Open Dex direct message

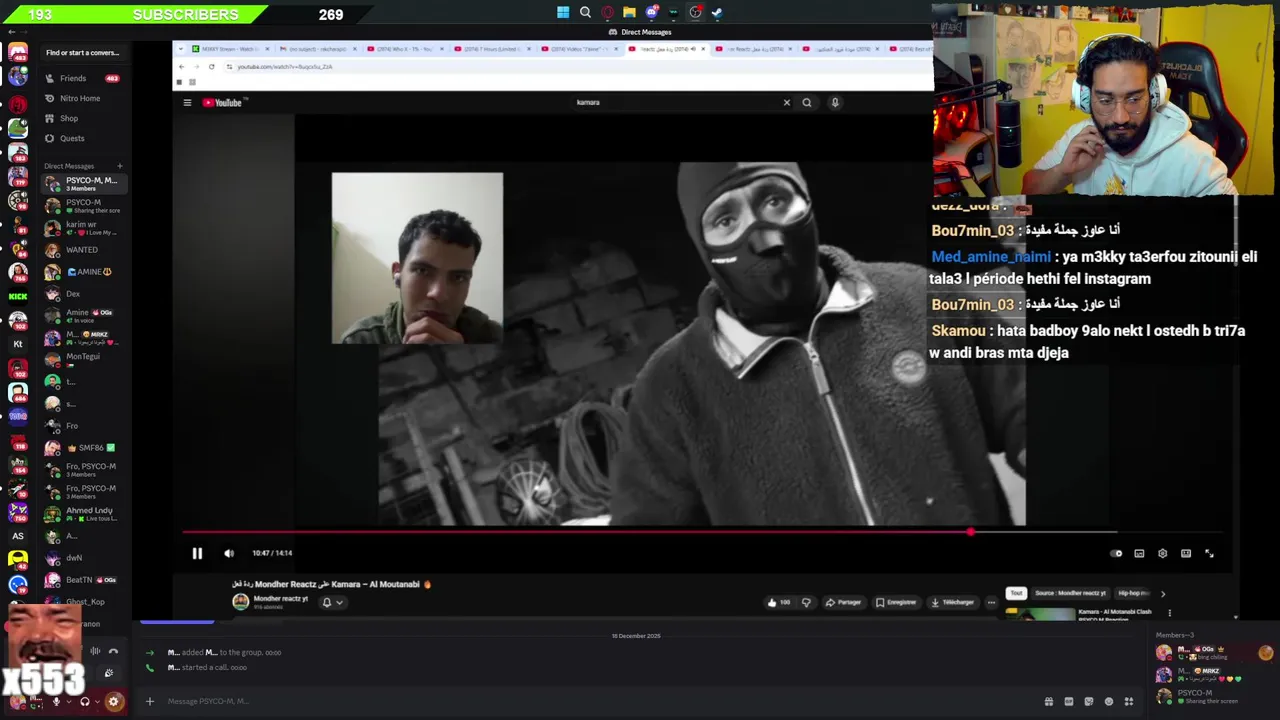(82, 294)
